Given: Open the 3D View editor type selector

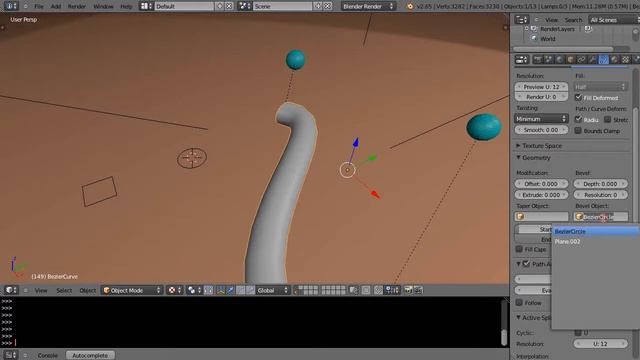Looking at the screenshot, I should [11, 290].
